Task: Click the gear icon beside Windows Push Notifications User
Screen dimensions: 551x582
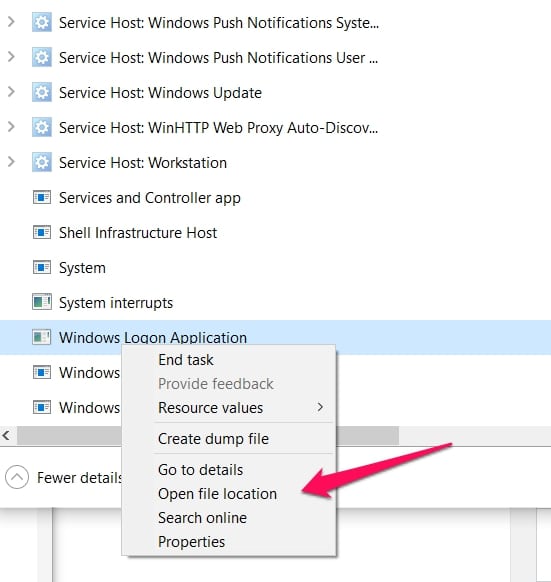Action: pyautogui.click(x=42, y=58)
